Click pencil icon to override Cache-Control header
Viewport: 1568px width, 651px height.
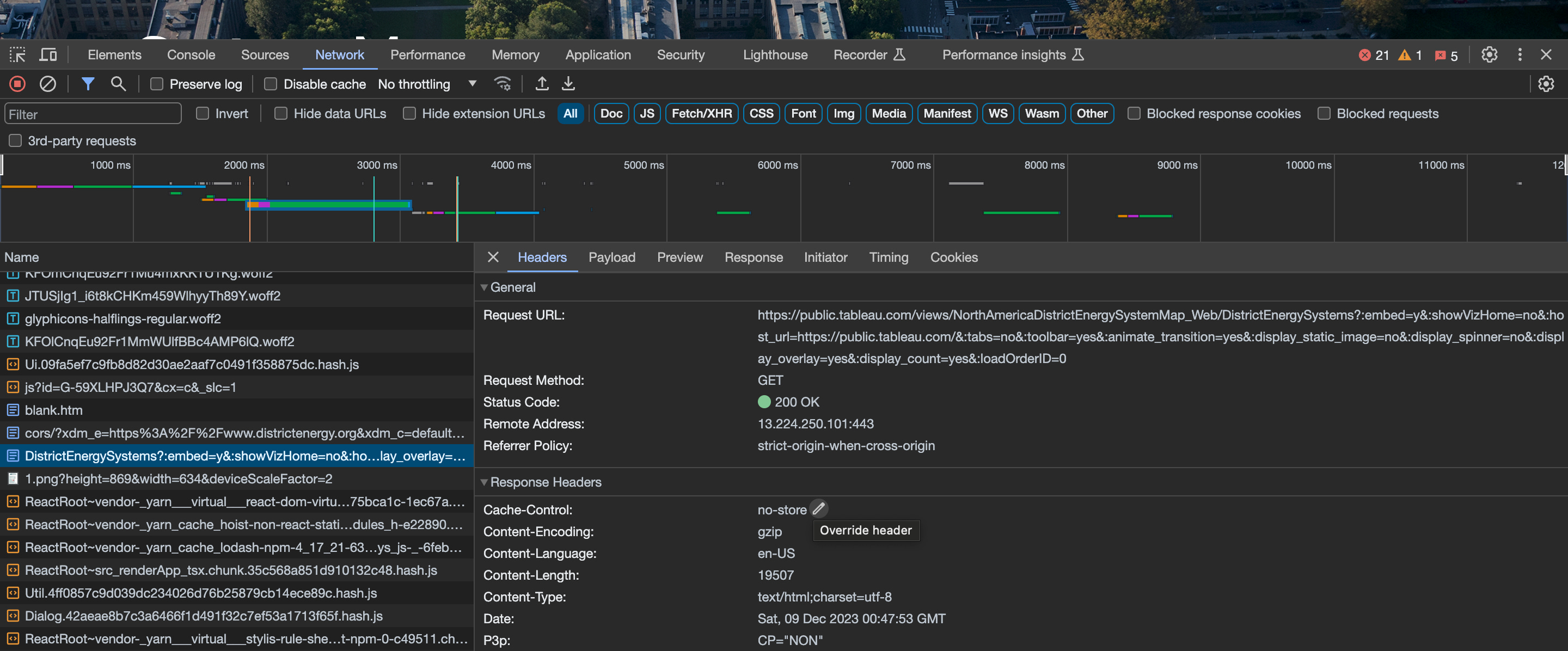point(819,508)
